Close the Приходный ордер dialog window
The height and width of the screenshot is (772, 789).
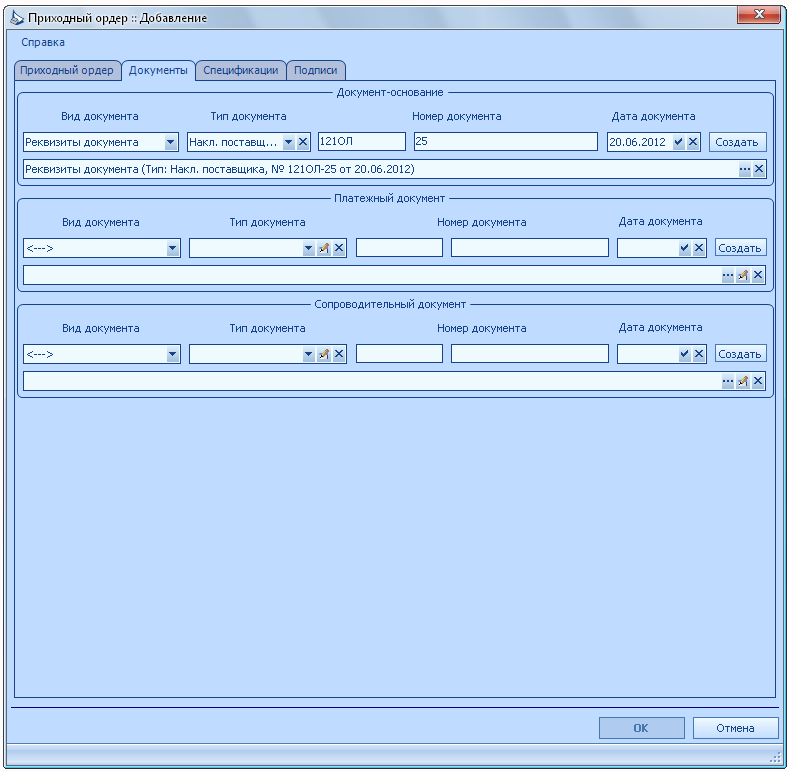click(760, 15)
